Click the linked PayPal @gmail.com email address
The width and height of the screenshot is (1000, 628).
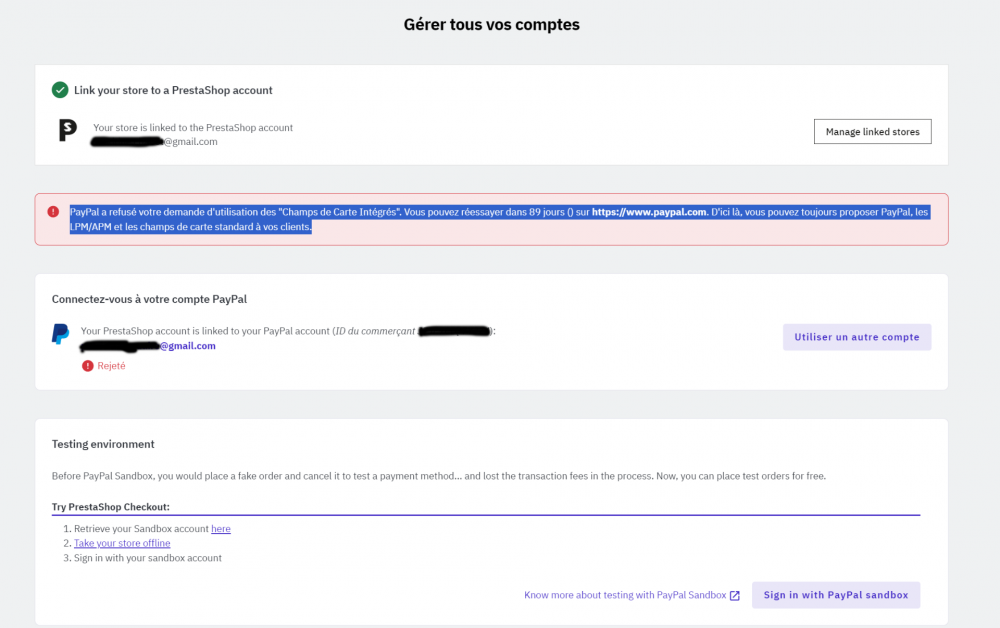pyautogui.click(x=188, y=346)
